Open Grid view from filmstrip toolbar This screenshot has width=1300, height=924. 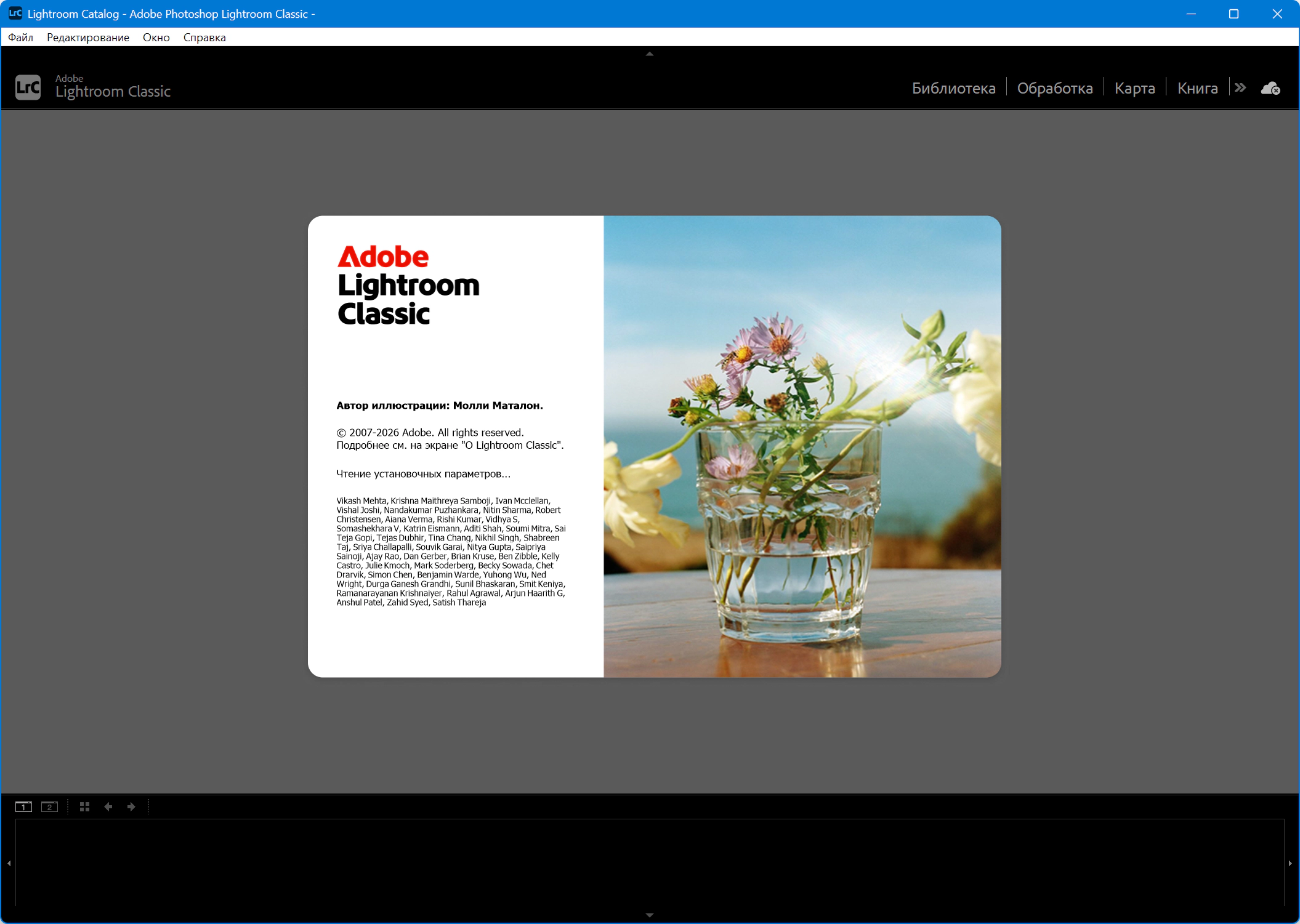click(x=85, y=807)
